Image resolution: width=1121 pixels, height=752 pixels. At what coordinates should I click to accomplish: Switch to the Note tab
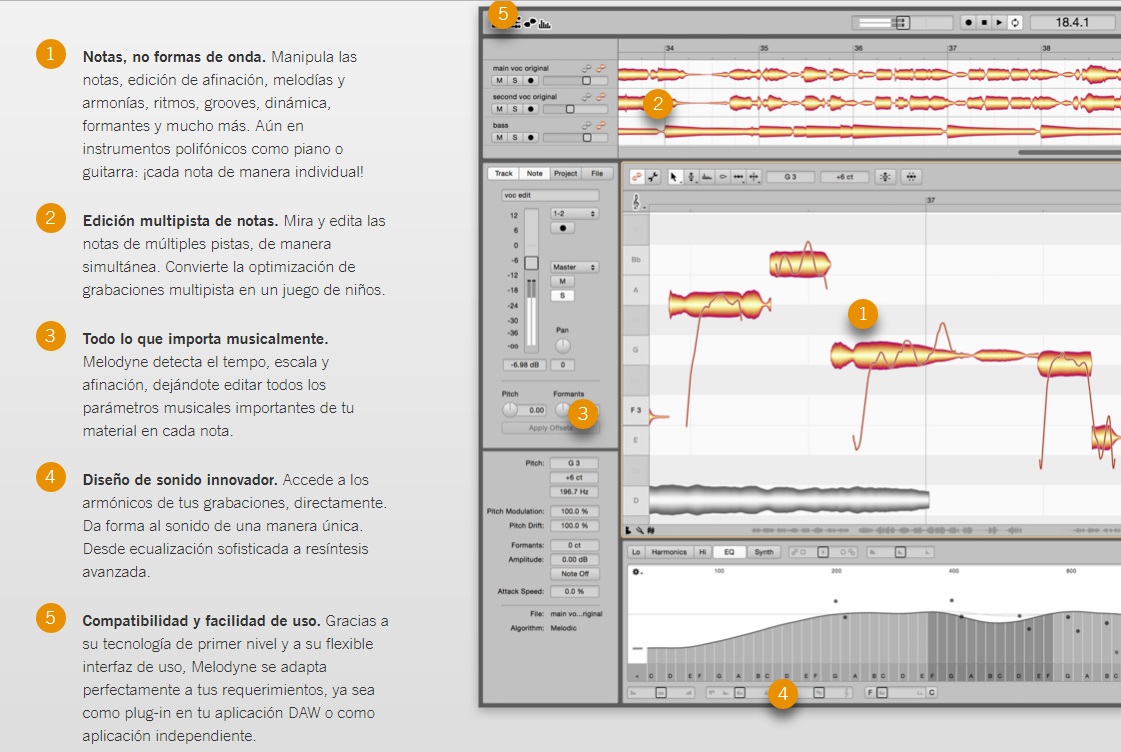(534, 174)
